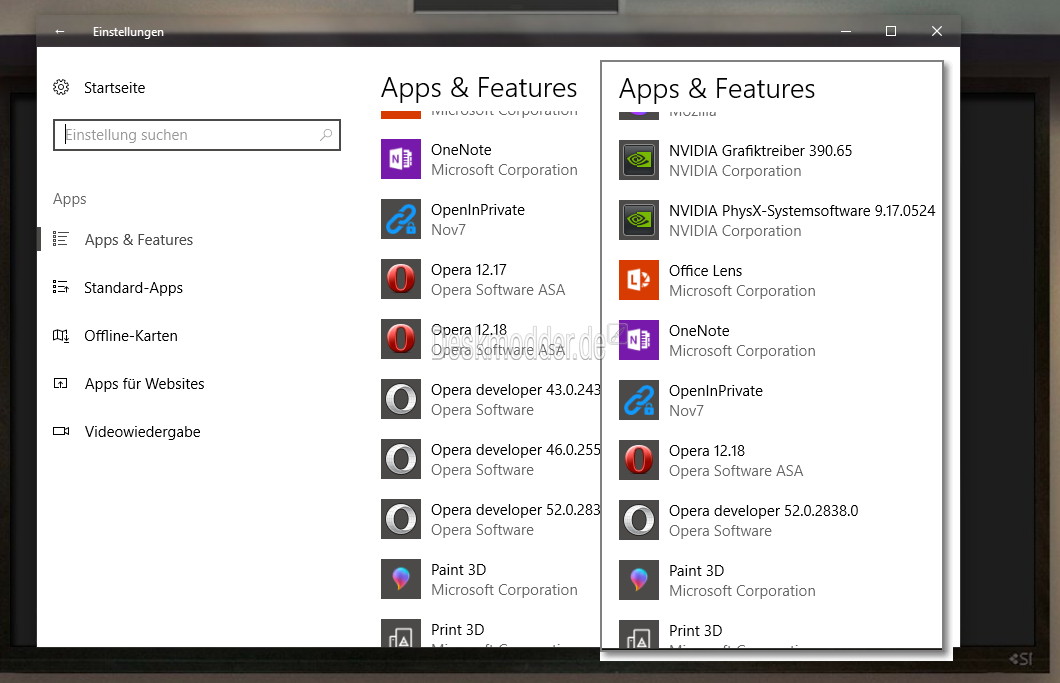Click the magnifier icon in search box
Image resolution: width=1060 pixels, height=683 pixels.
326,135
